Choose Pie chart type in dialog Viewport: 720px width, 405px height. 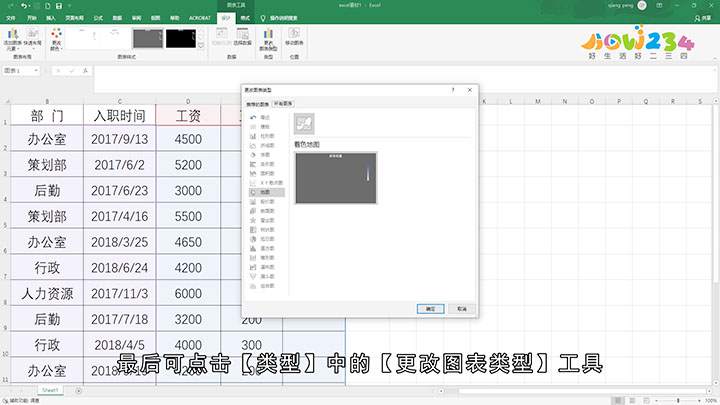(265, 155)
